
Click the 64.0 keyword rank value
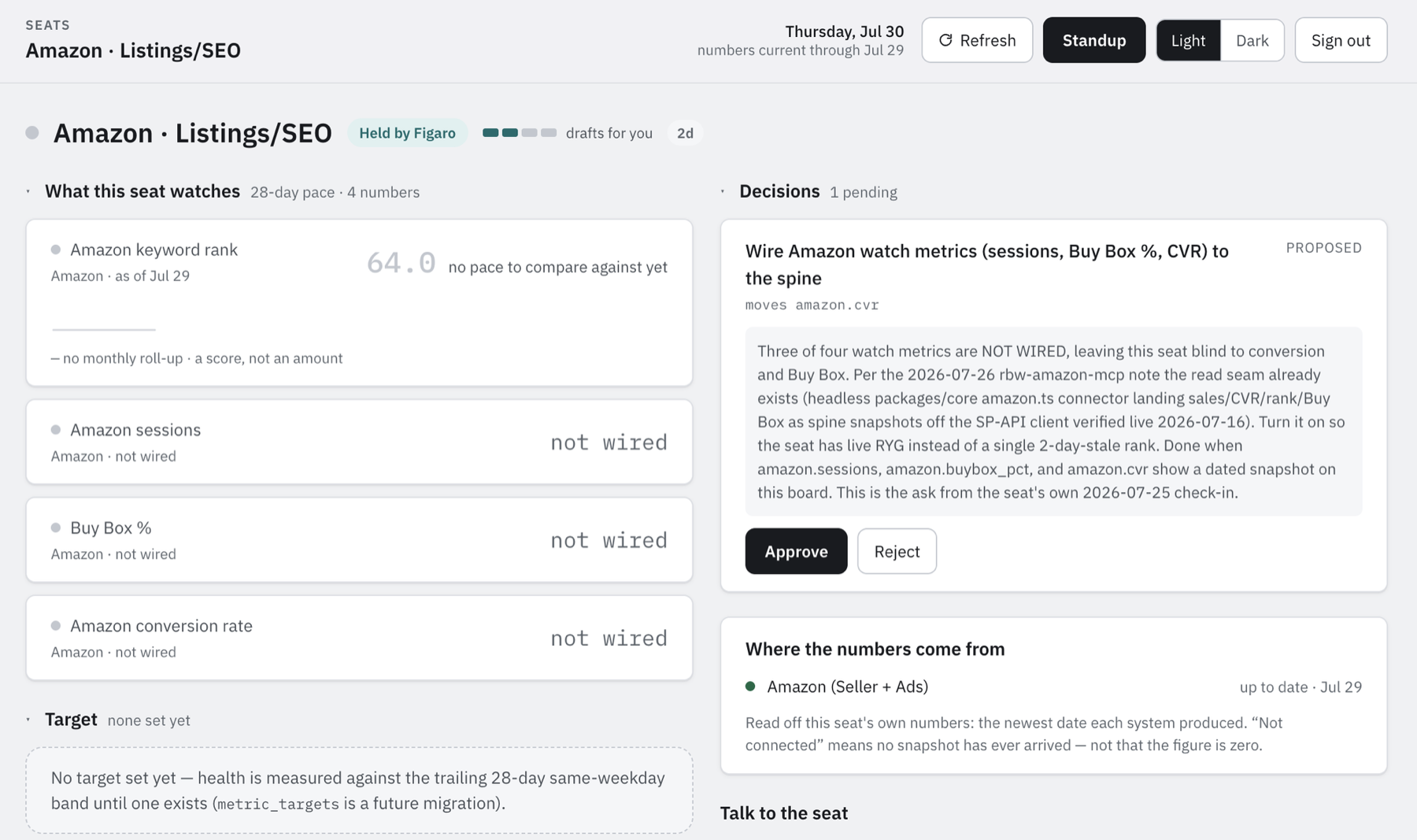pyautogui.click(x=401, y=263)
